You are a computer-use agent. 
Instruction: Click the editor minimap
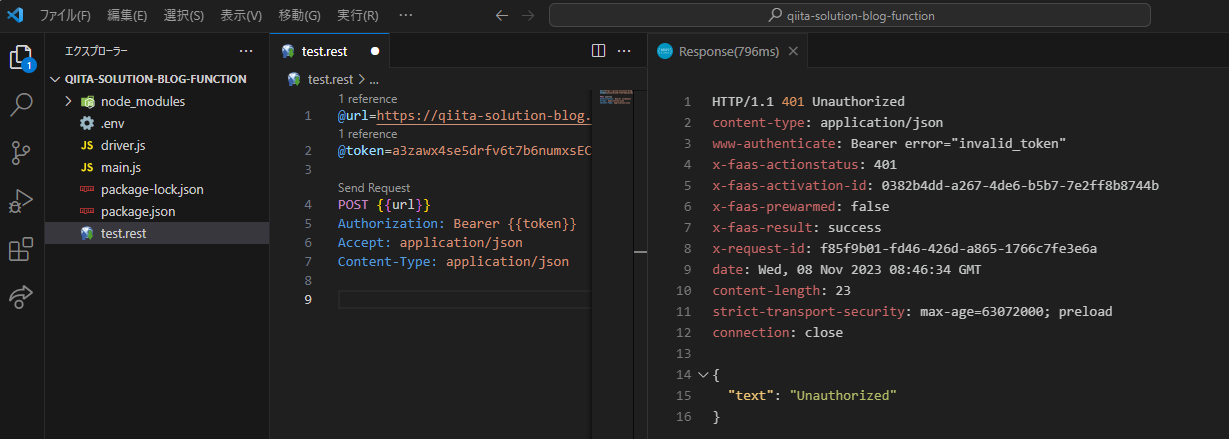coord(618,97)
